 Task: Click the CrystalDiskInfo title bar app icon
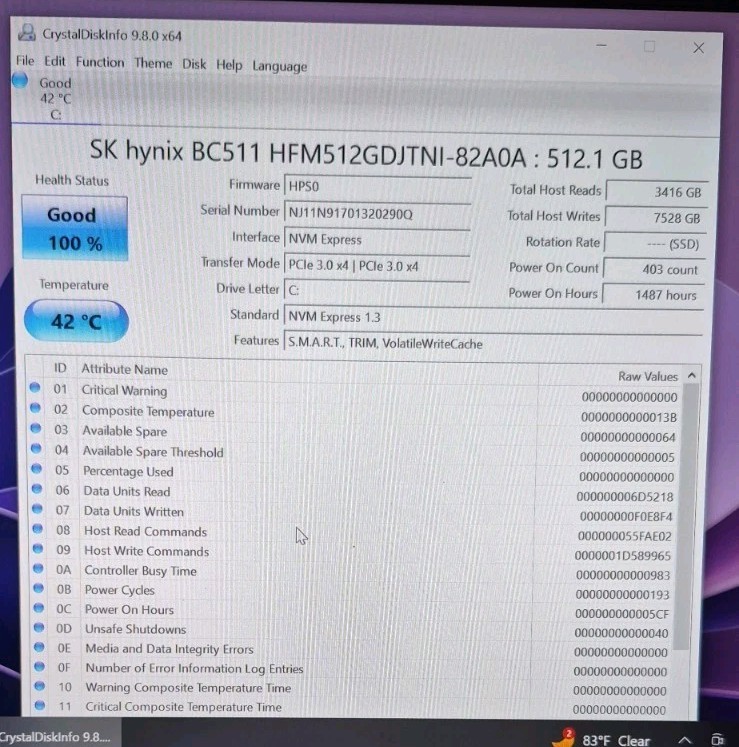(x=27, y=33)
